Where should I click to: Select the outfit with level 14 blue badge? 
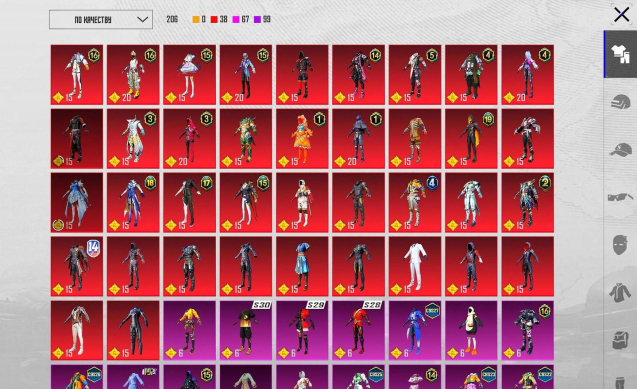pyautogui.click(x=77, y=266)
